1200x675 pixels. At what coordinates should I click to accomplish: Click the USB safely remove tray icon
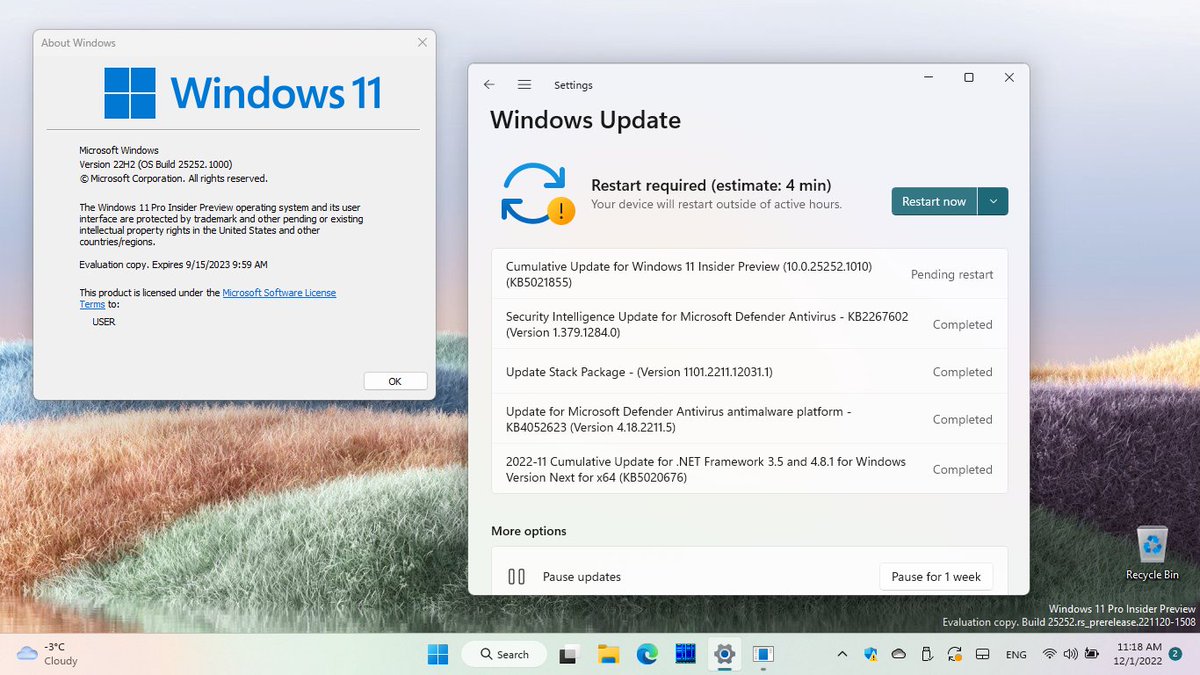click(x=926, y=654)
